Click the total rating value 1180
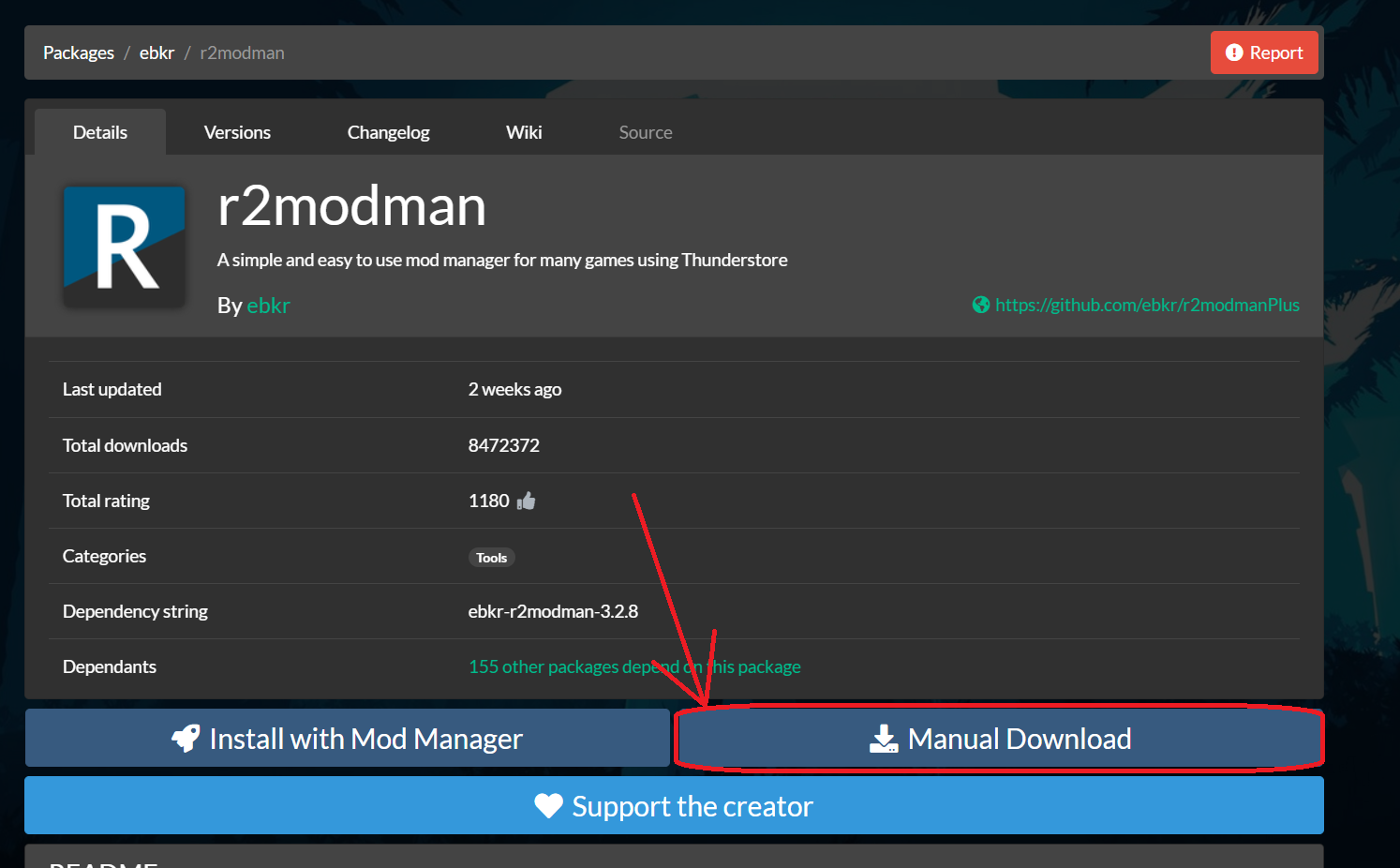The image size is (1400, 868). (x=489, y=501)
